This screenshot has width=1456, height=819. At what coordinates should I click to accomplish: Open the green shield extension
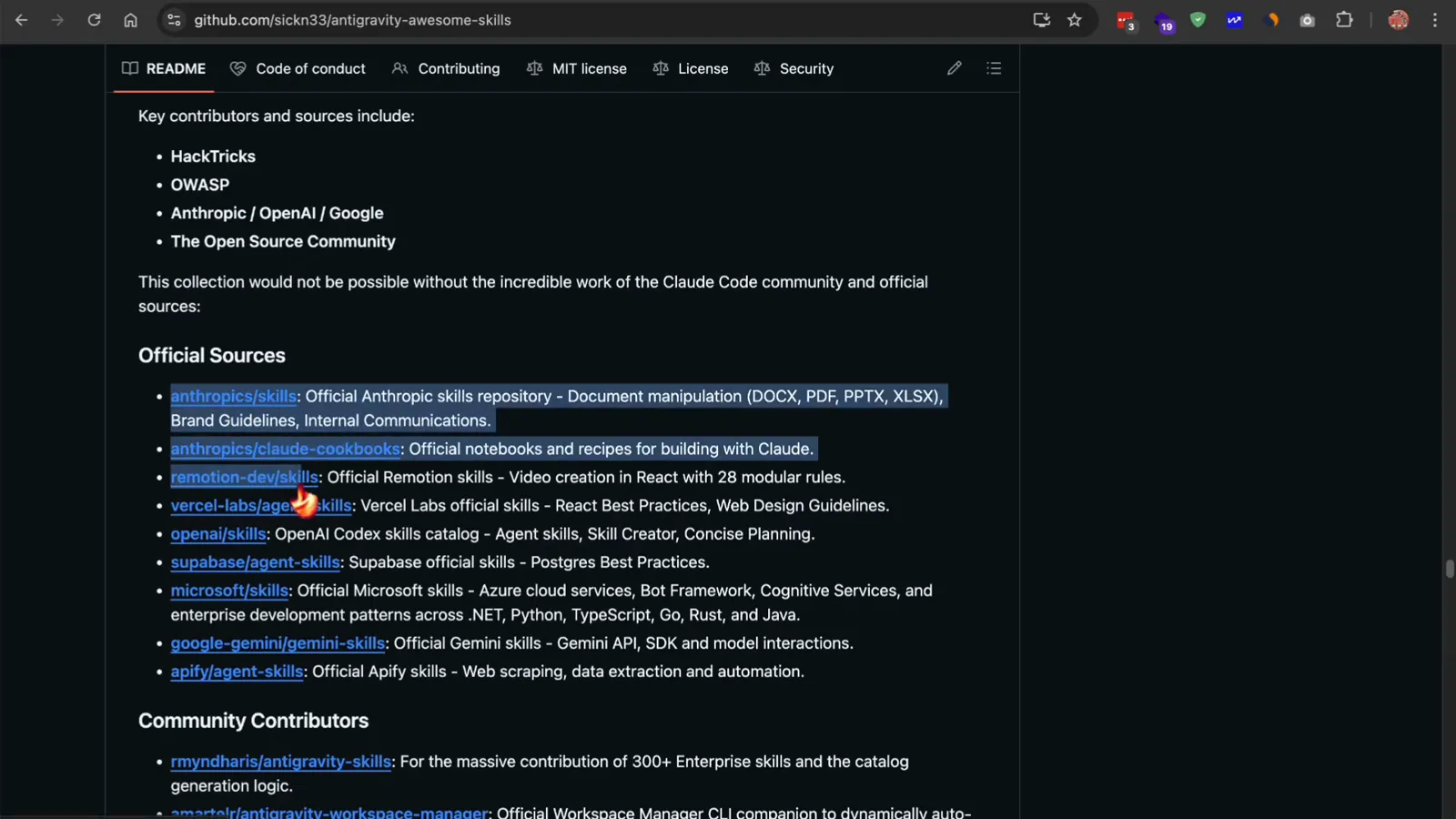[x=1198, y=20]
